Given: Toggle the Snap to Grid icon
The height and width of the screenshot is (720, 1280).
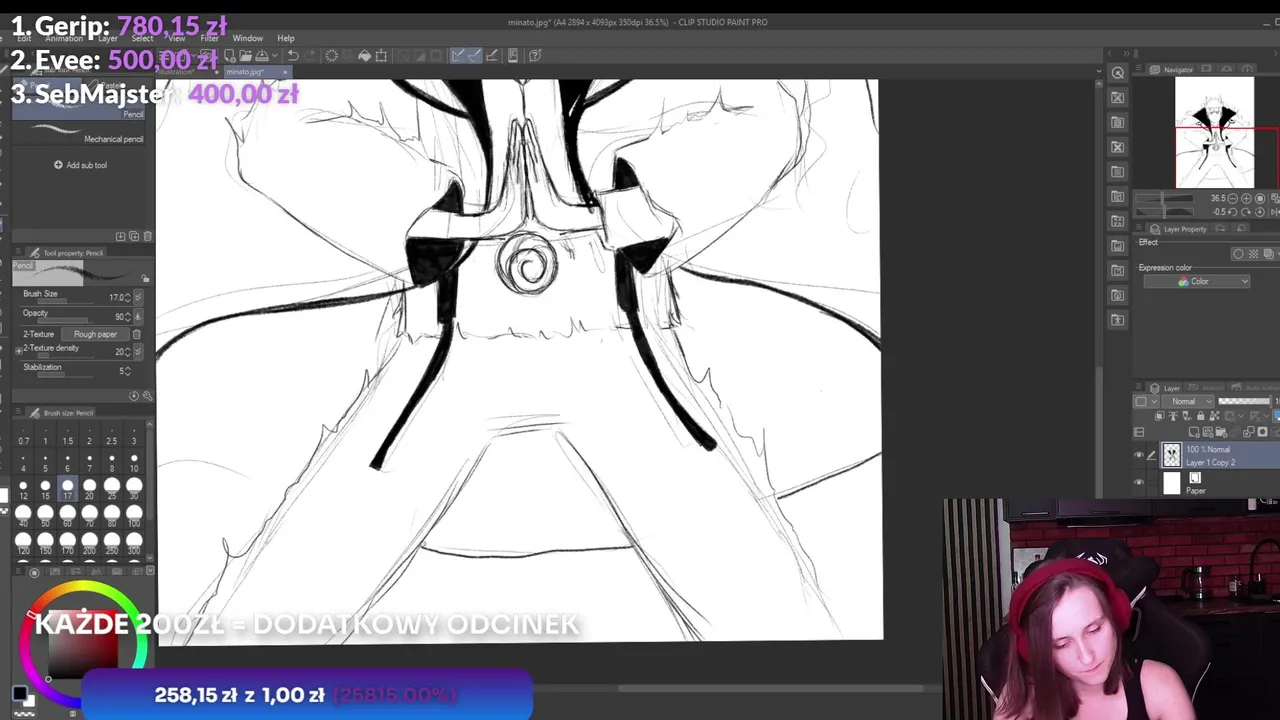Looking at the screenshot, I should (491, 56).
